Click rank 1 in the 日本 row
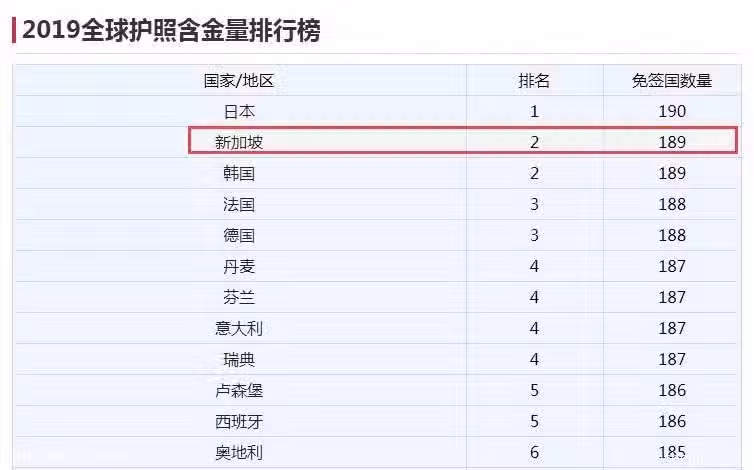 click(534, 112)
